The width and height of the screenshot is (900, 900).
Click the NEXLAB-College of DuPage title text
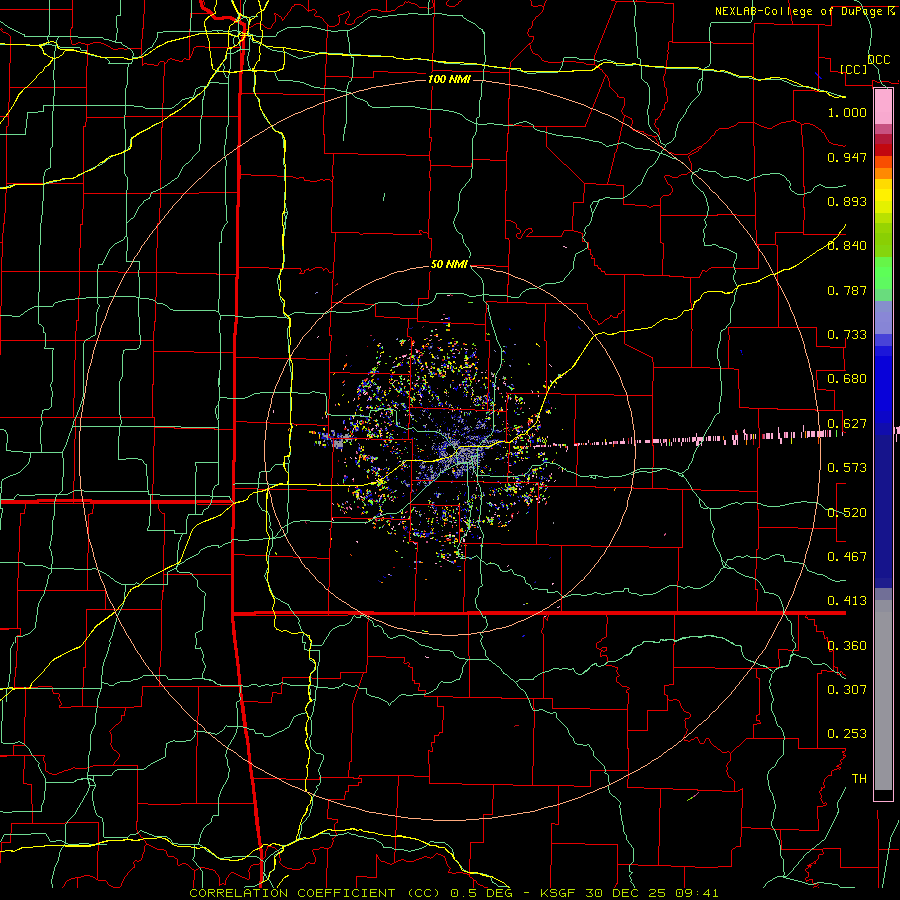click(x=804, y=11)
